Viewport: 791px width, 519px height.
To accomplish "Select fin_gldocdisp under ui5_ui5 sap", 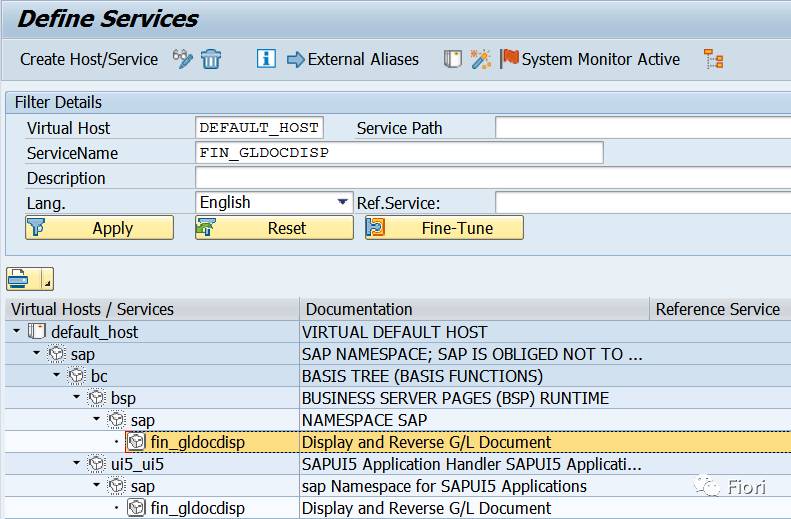I will tap(197, 508).
